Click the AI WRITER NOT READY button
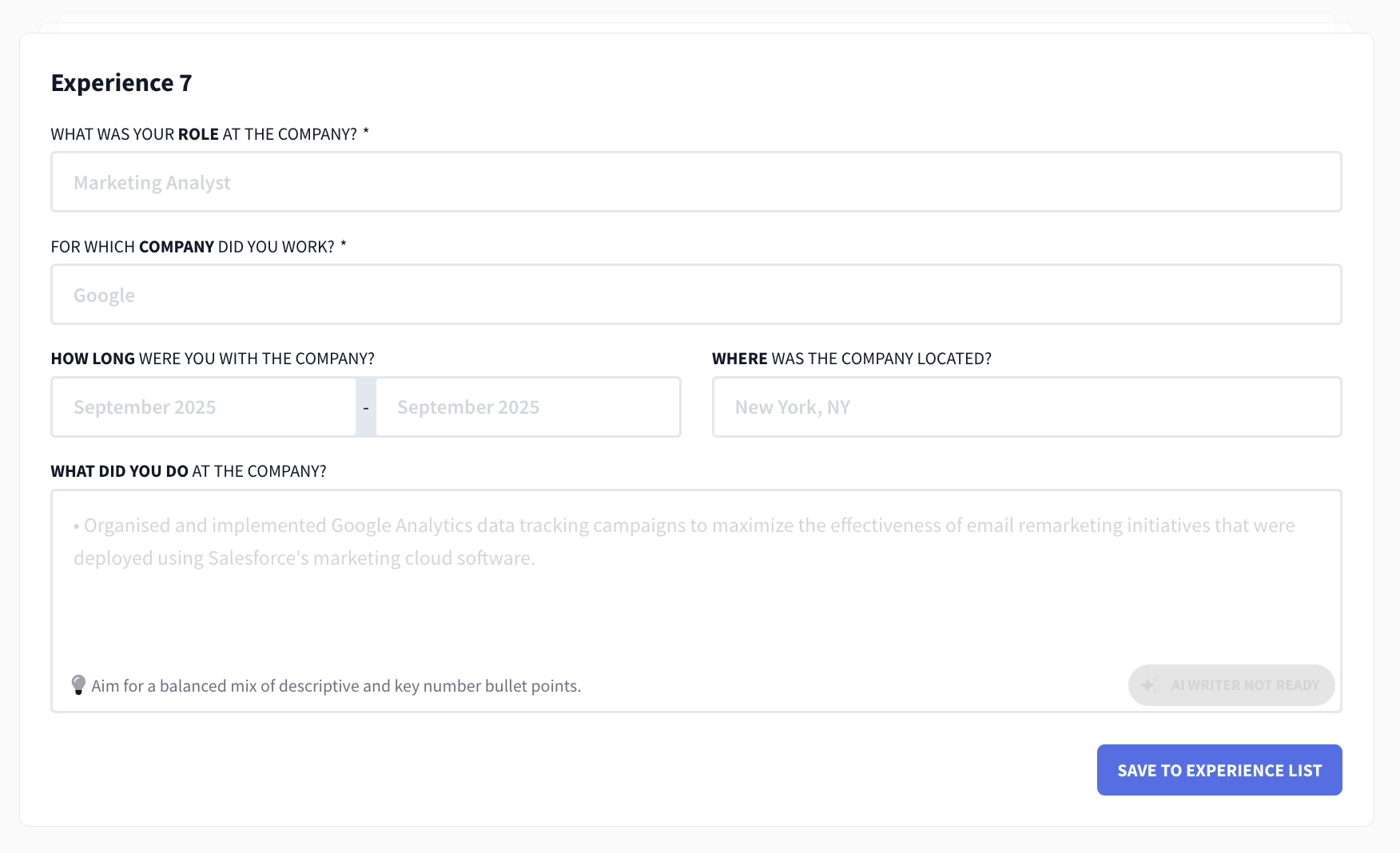 (x=1231, y=685)
